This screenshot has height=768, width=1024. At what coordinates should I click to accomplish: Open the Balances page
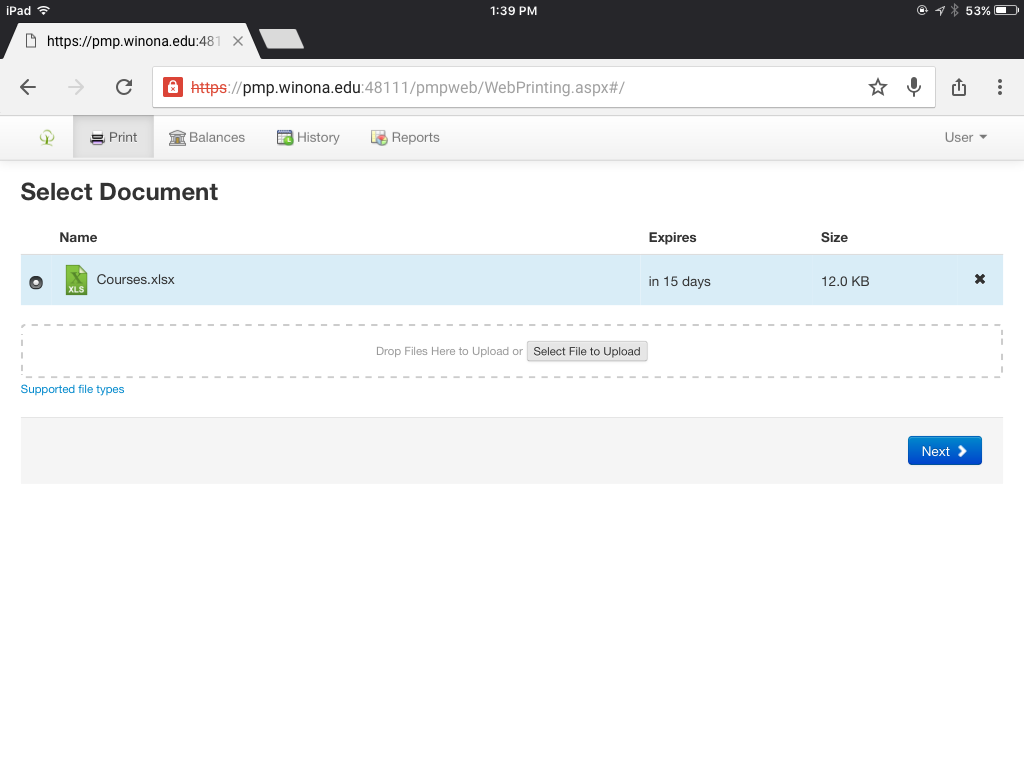[207, 138]
